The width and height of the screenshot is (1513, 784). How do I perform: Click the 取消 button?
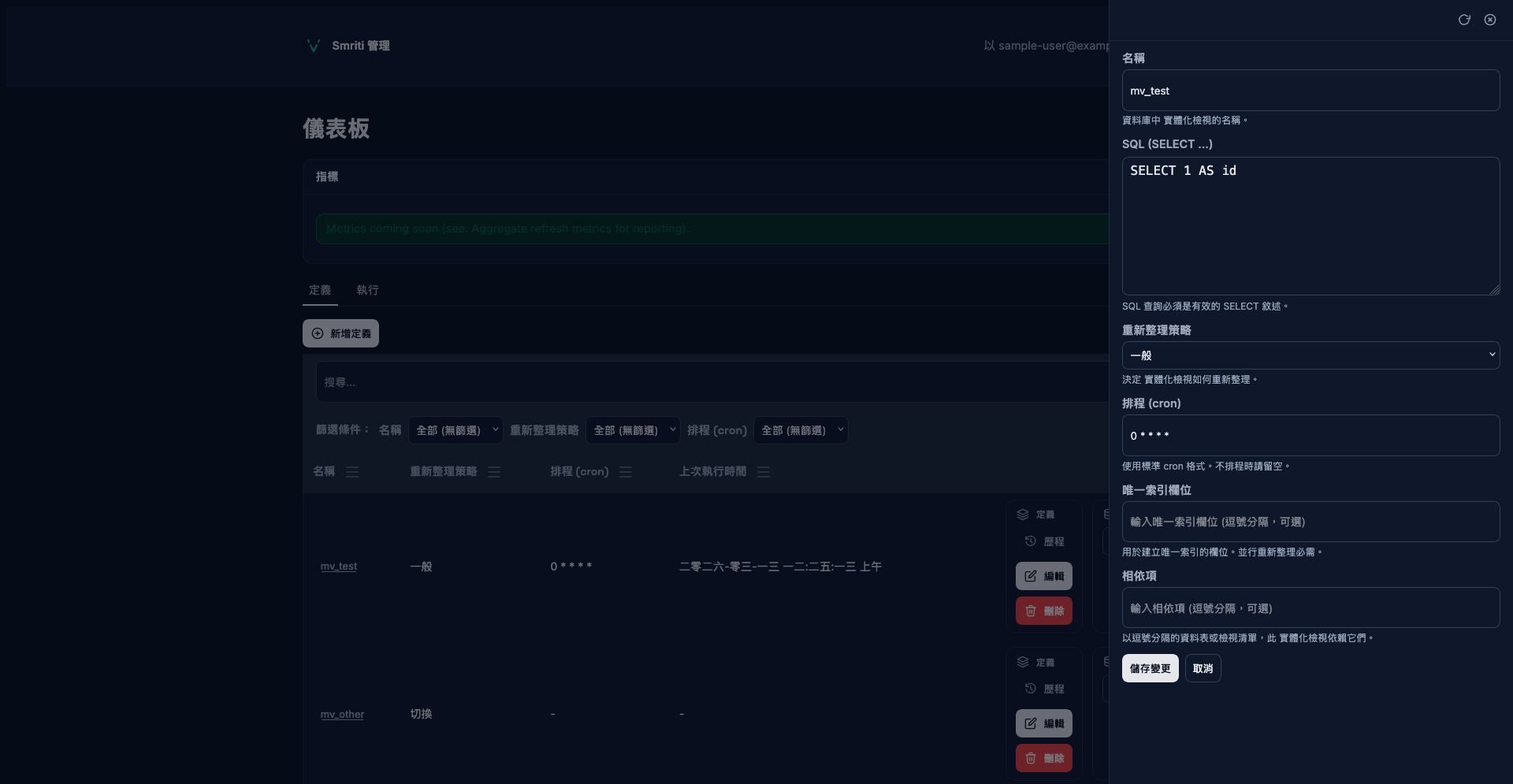pos(1203,668)
